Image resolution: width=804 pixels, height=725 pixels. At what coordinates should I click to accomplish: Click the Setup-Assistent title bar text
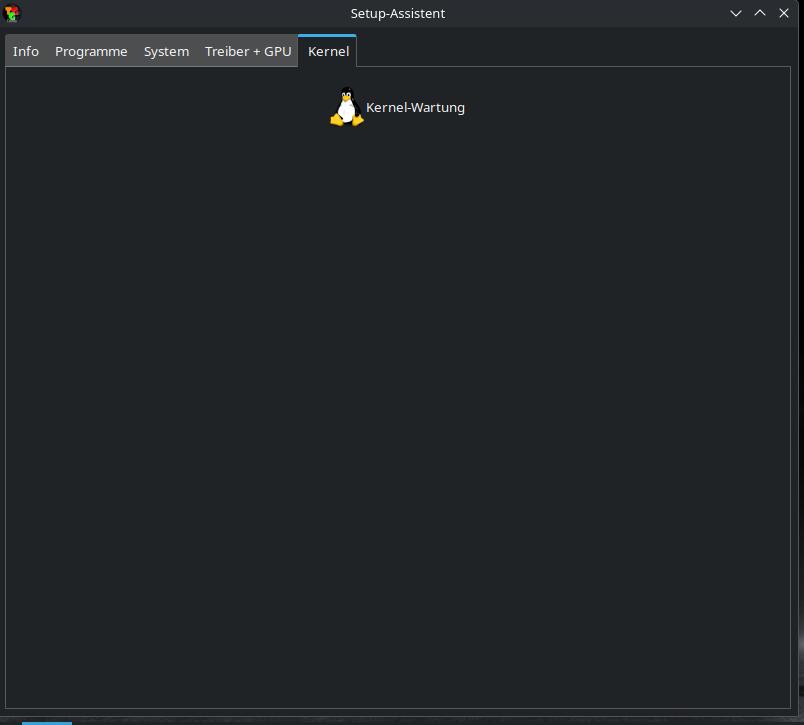pyautogui.click(x=398, y=13)
